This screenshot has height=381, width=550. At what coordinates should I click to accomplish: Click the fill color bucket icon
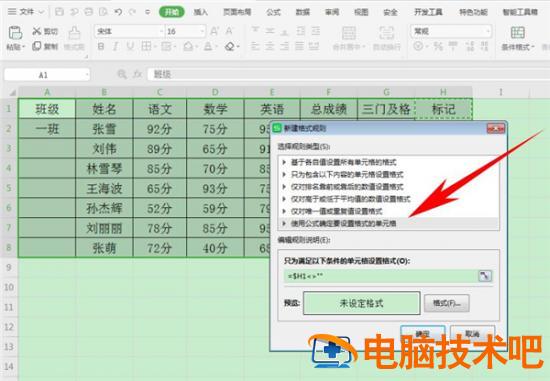188,46
